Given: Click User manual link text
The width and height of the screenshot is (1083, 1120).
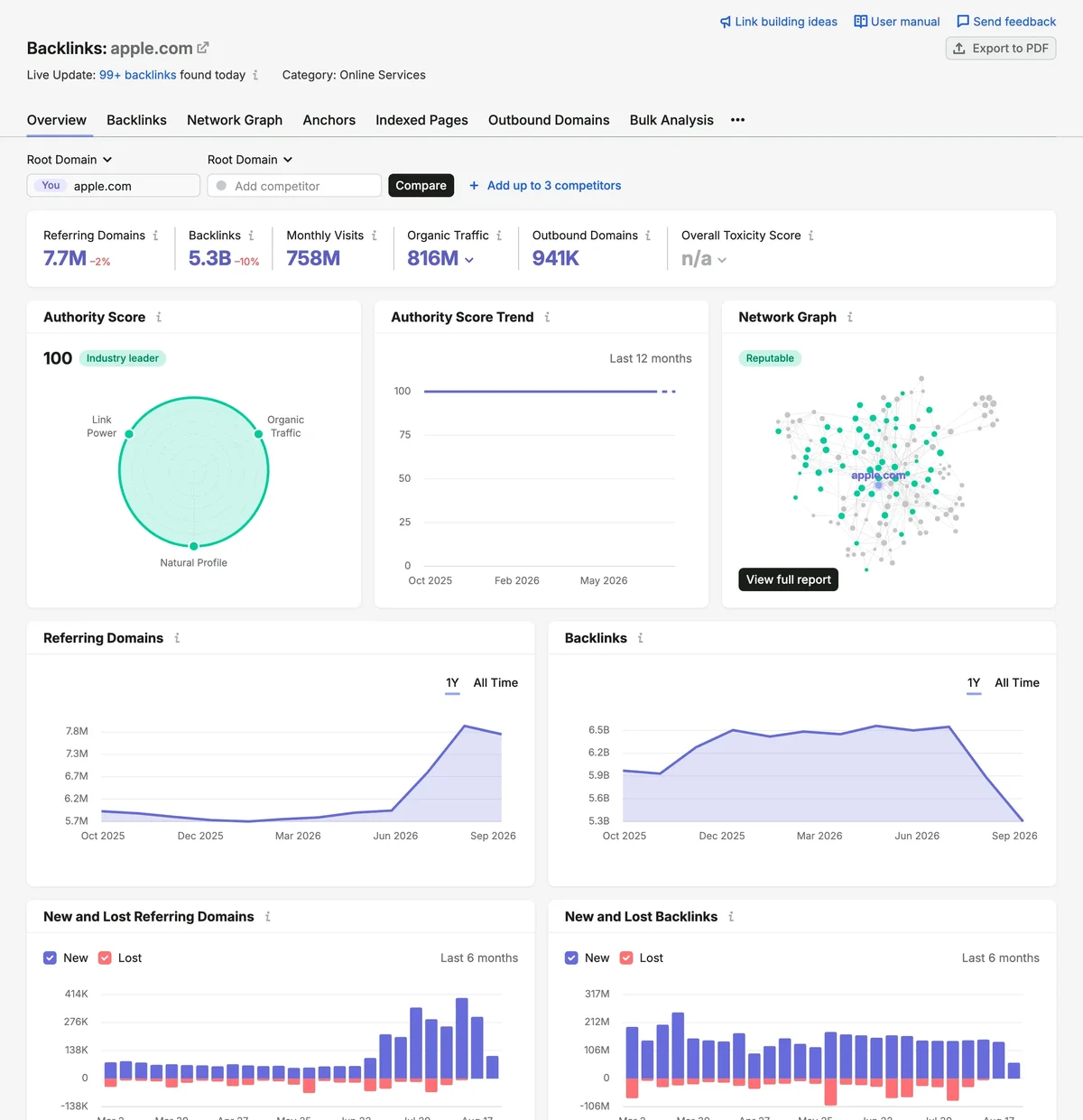Looking at the screenshot, I should click(905, 22).
